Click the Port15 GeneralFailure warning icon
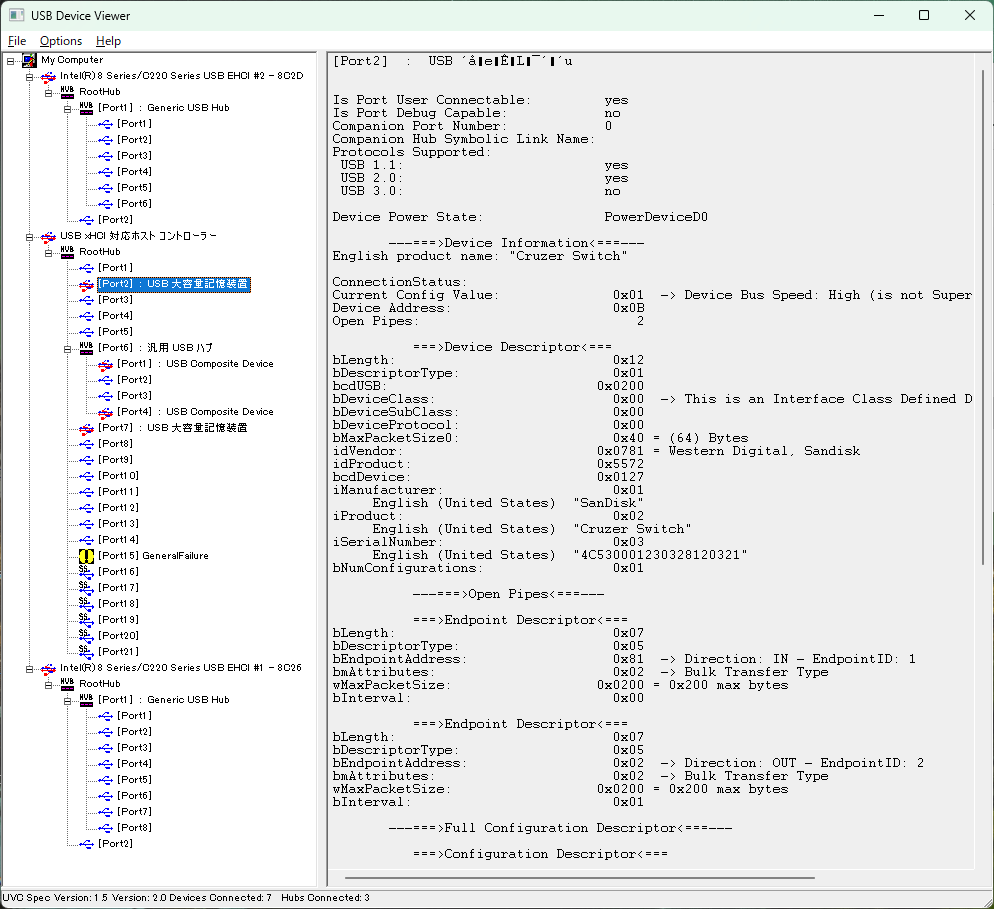 86,555
